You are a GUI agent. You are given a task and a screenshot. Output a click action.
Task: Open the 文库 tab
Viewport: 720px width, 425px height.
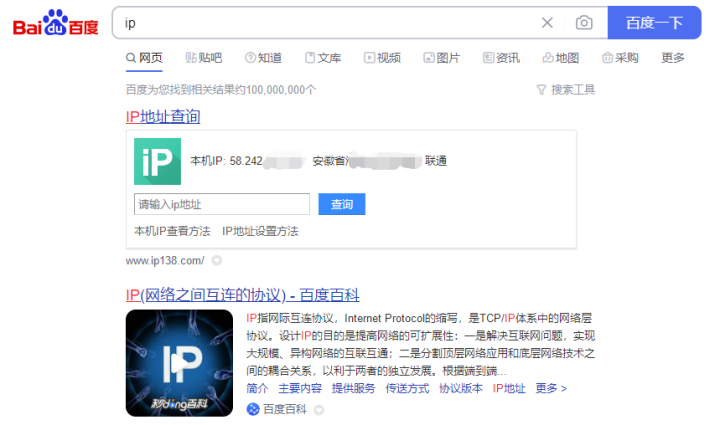[323, 58]
